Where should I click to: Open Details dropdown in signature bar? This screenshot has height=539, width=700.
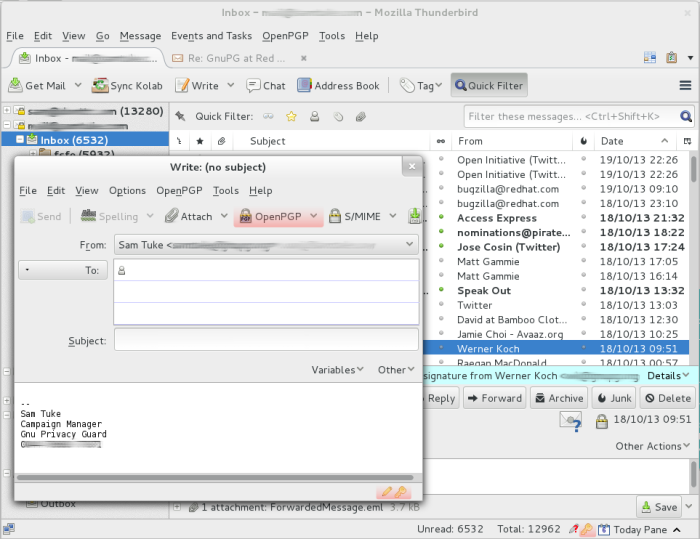668,376
